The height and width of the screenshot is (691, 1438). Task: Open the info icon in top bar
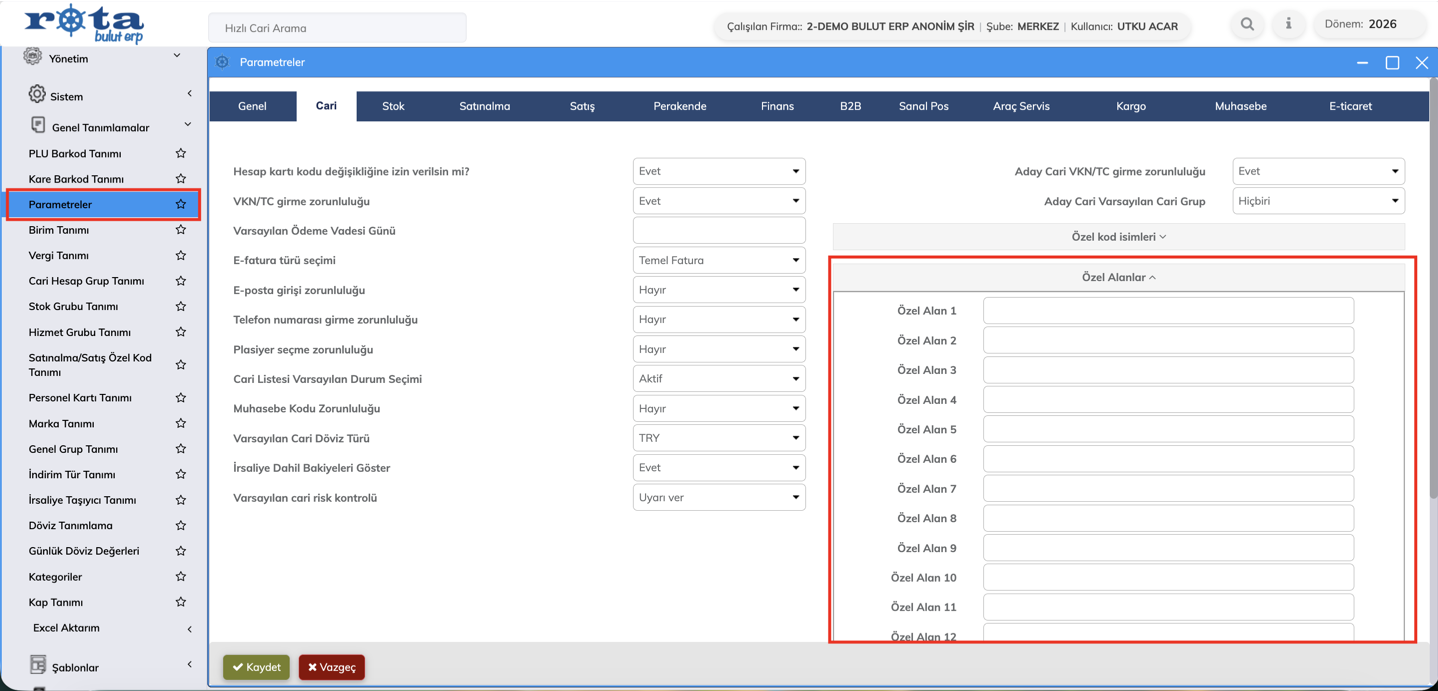tap(1288, 24)
